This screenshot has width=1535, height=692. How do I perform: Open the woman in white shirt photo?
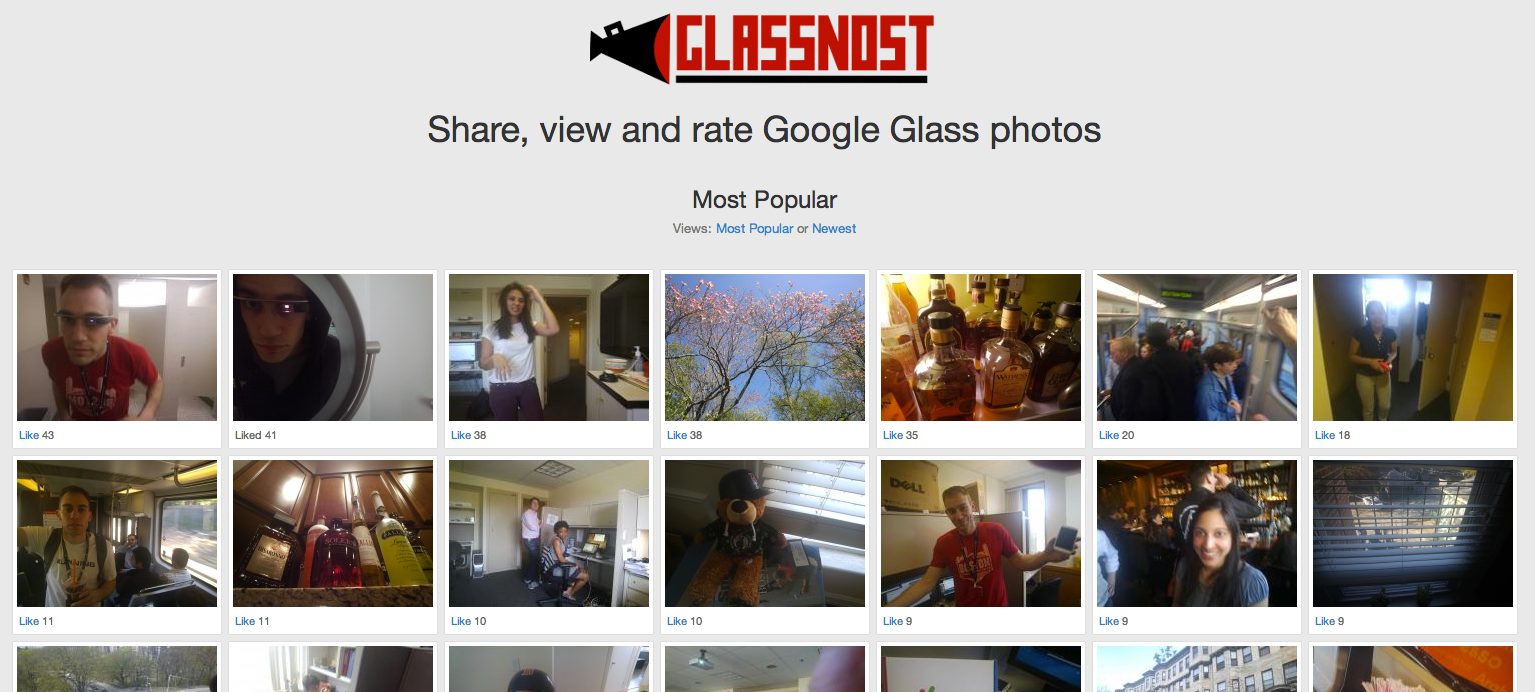[x=549, y=347]
